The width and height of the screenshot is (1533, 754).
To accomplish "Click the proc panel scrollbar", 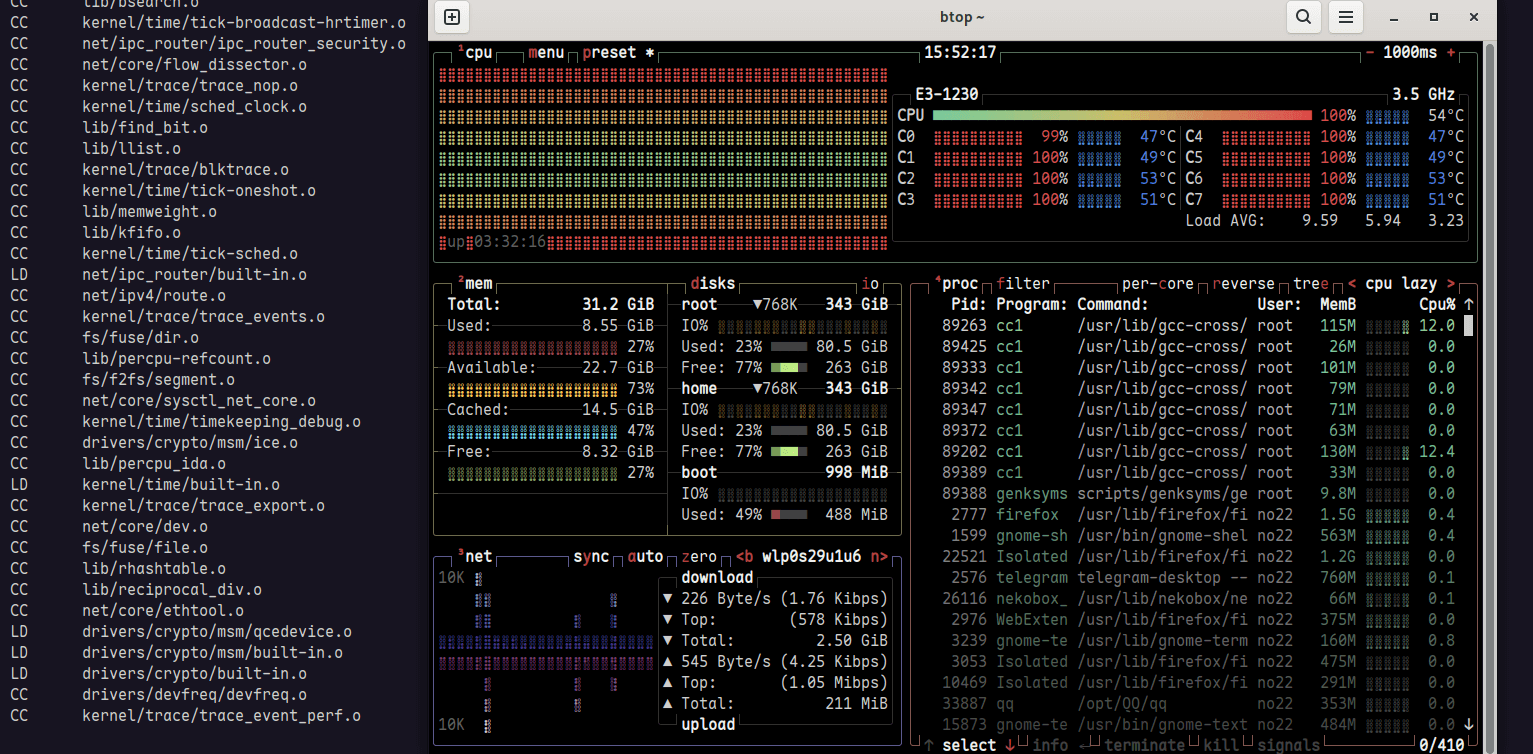I will point(1466,325).
